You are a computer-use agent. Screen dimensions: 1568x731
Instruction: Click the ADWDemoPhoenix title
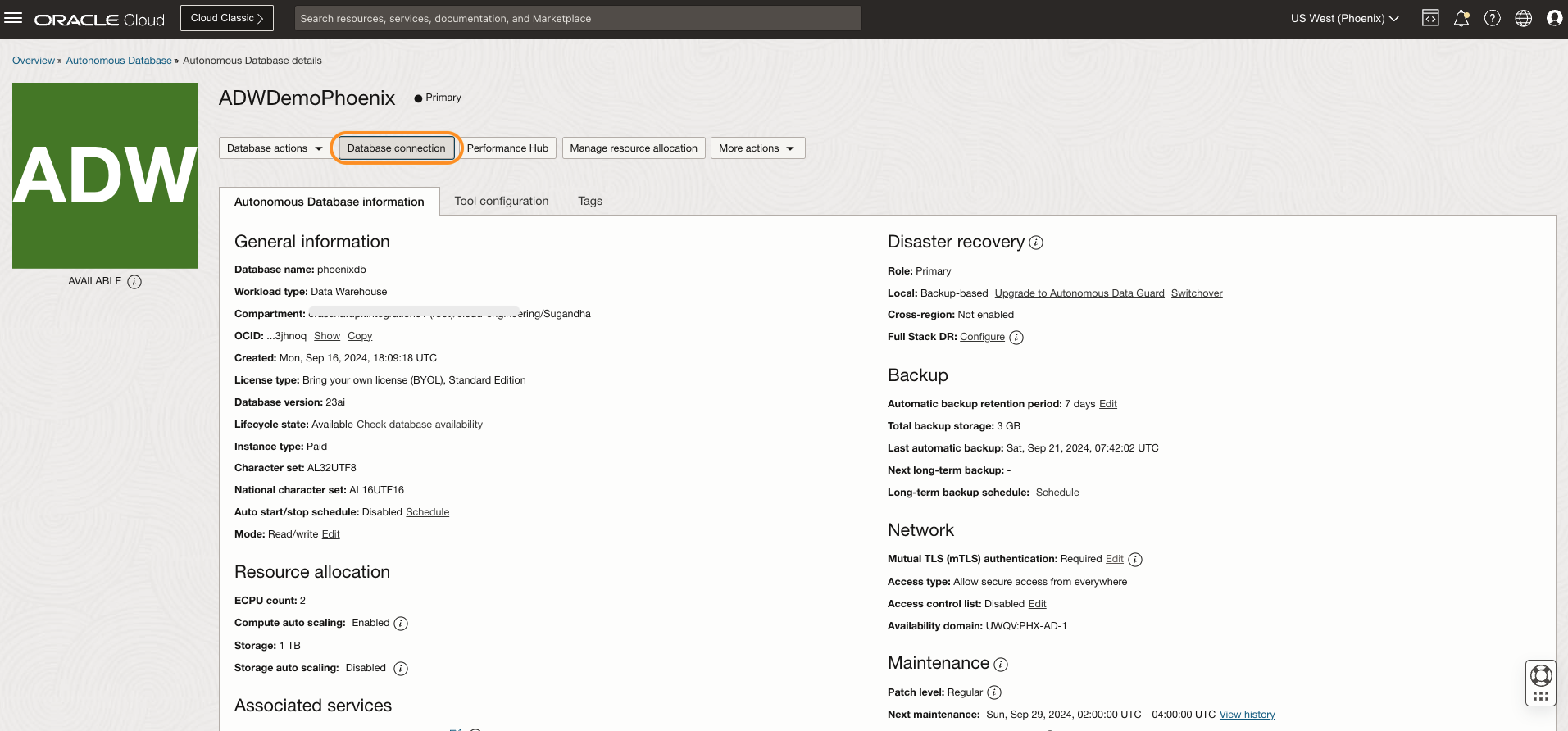[307, 98]
